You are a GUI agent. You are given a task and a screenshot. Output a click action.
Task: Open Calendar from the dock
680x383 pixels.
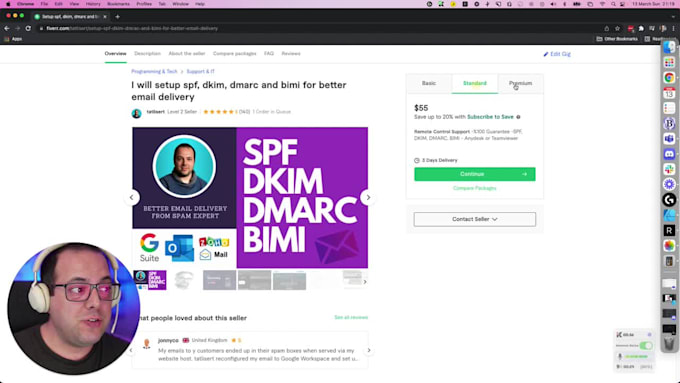[x=669, y=93]
